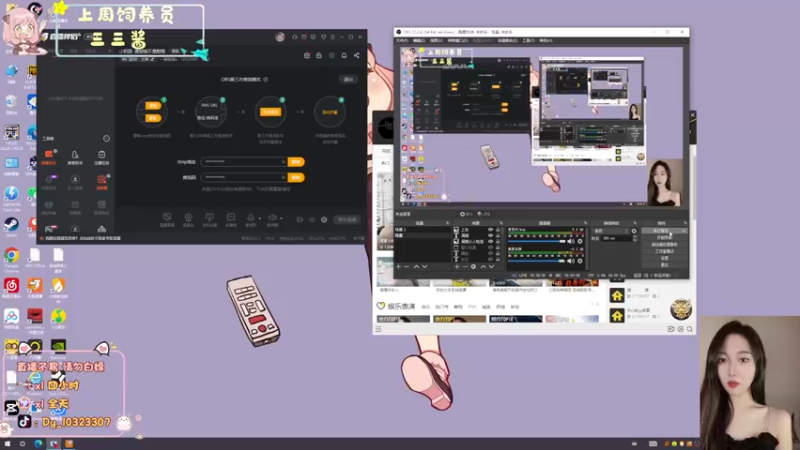This screenshot has height=450, width=800.
Task: Pop out the Audio Mixer dock header icon
Action: (585, 223)
